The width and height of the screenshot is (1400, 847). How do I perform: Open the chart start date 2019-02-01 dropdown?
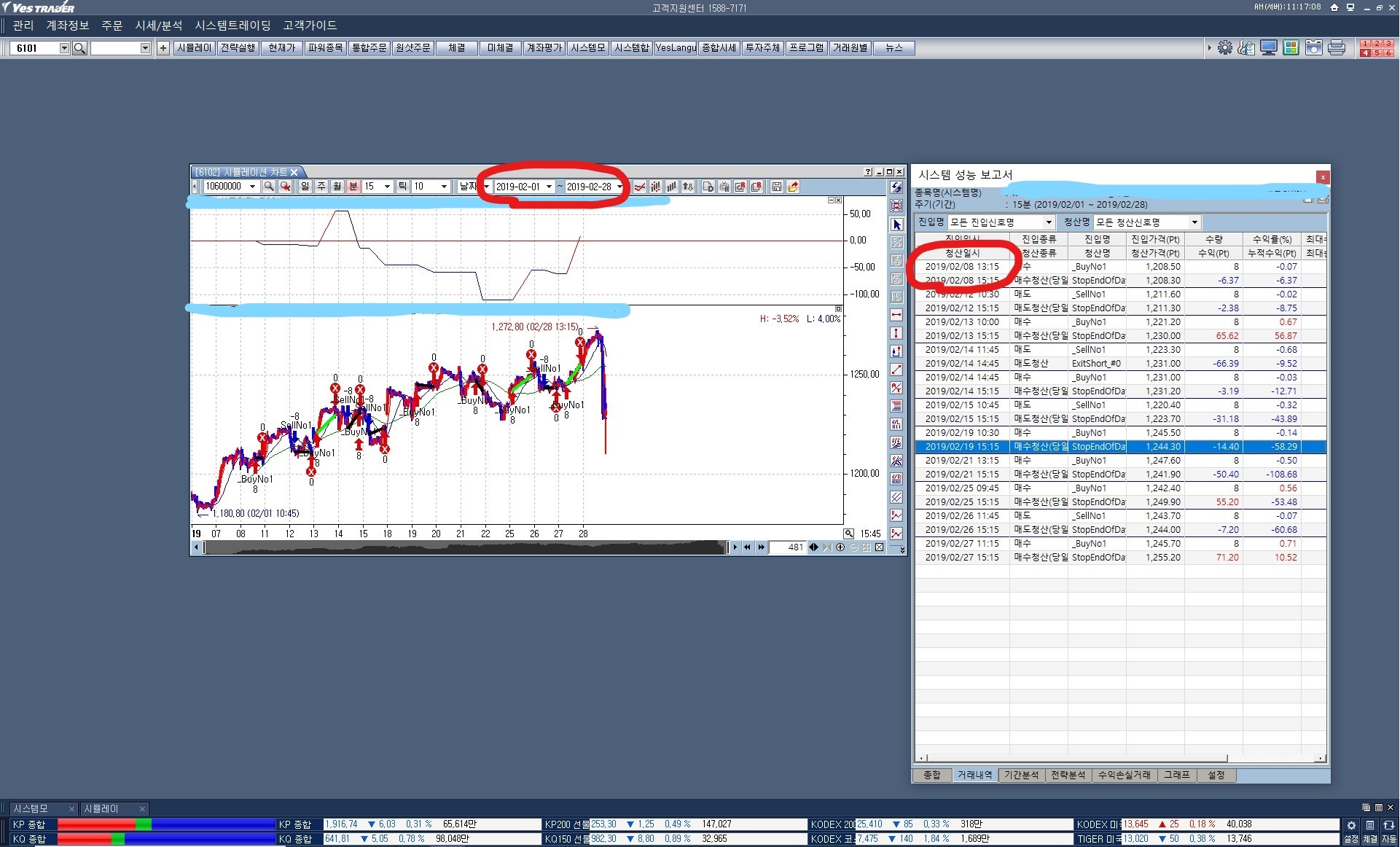(549, 187)
